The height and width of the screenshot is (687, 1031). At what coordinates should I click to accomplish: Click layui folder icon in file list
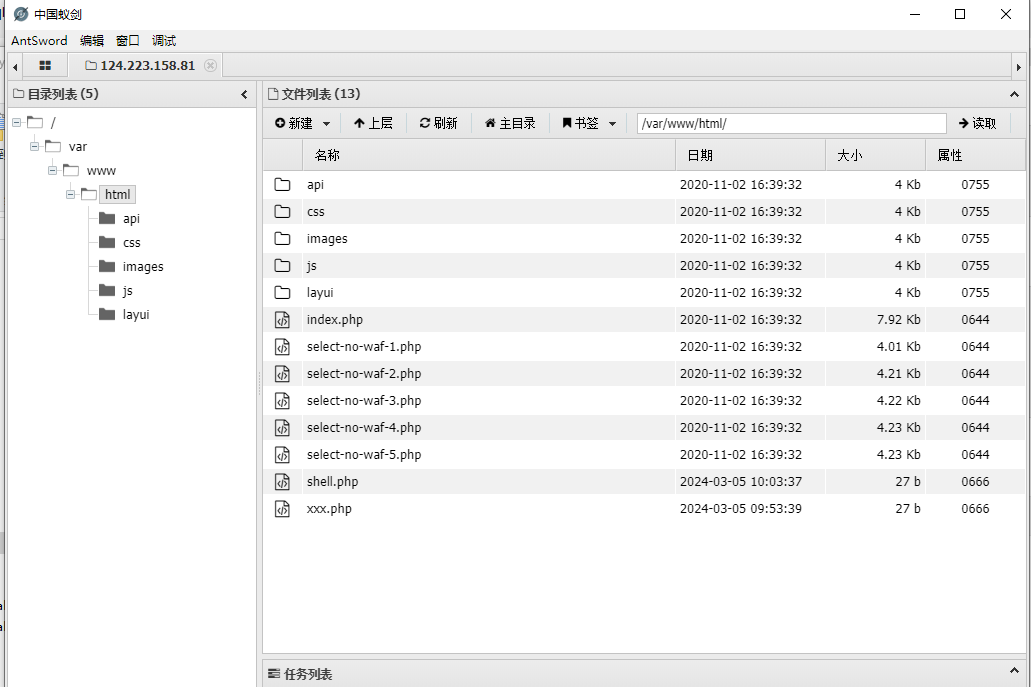(282, 293)
